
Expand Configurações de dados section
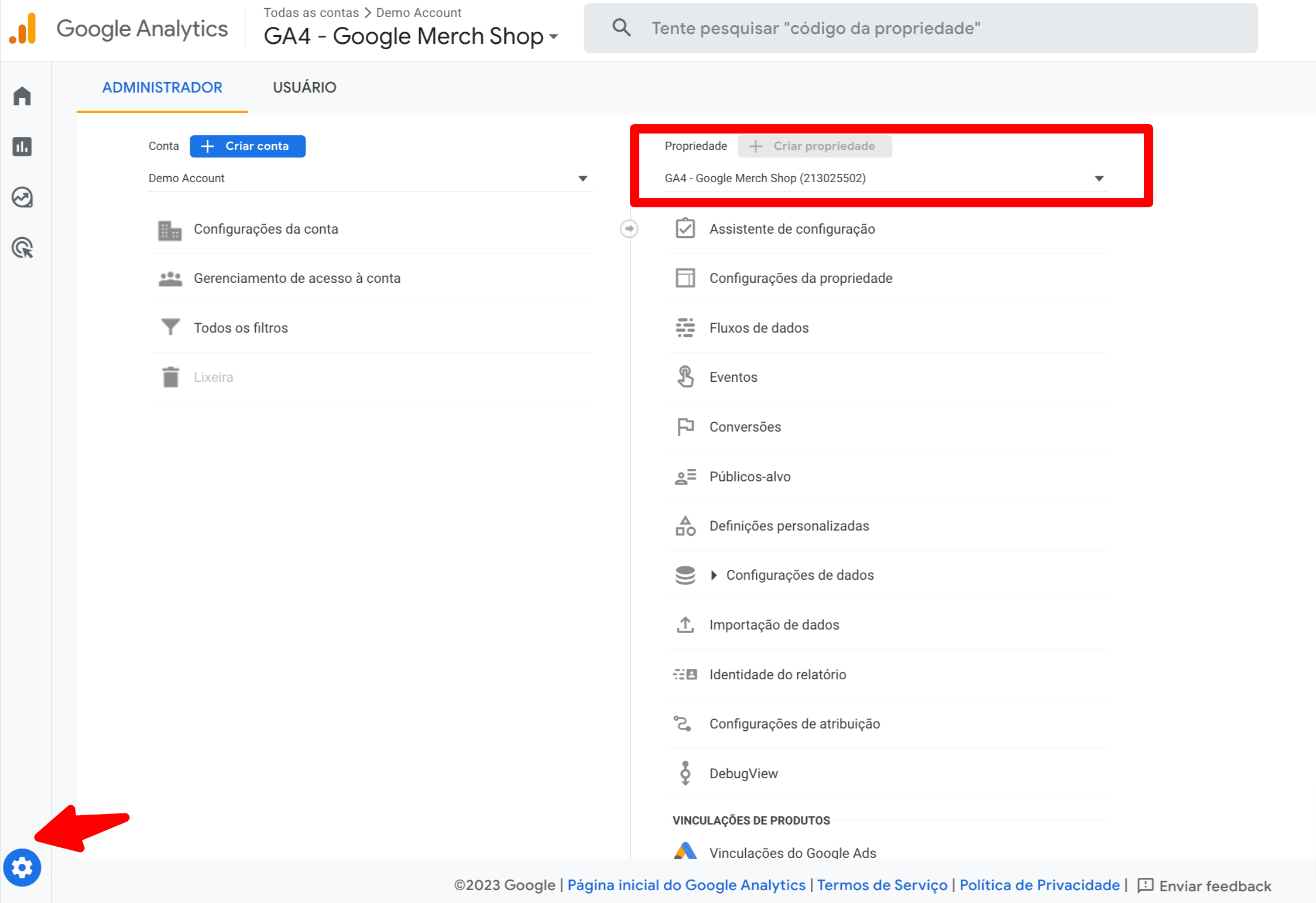[714, 575]
